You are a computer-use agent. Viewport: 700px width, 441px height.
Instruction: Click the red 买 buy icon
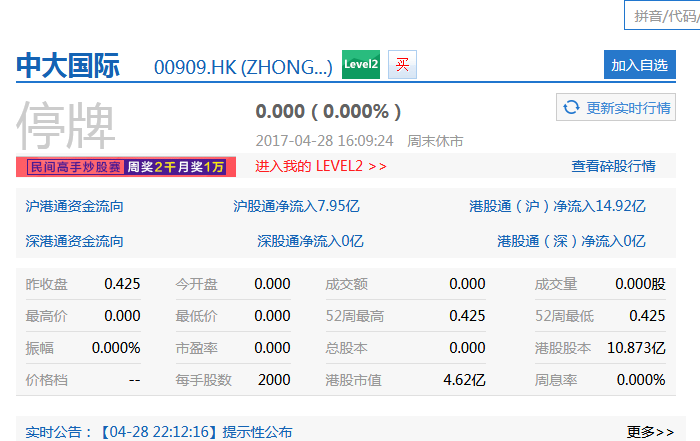click(402, 65)
